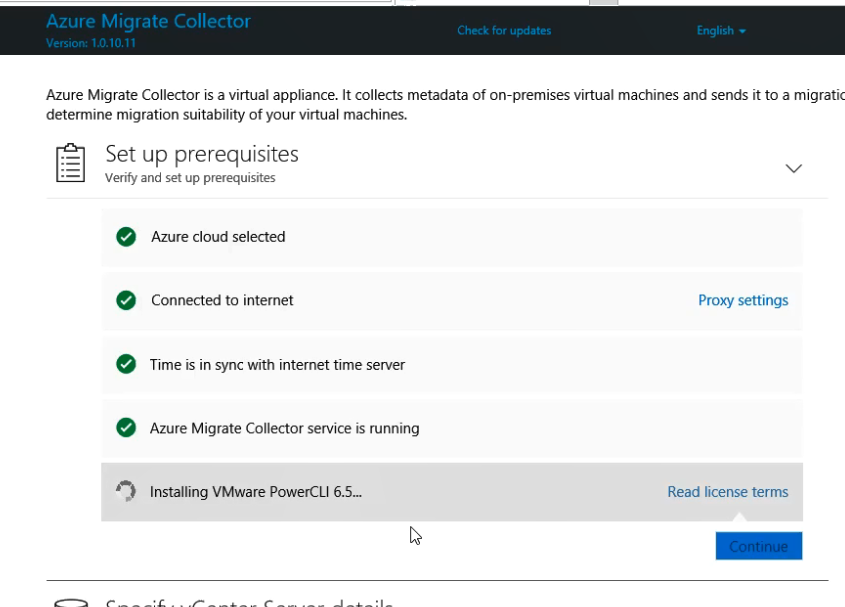
Task: Select the Installing VMware PowerCLI 6.5... text
Action: (256, 492)
